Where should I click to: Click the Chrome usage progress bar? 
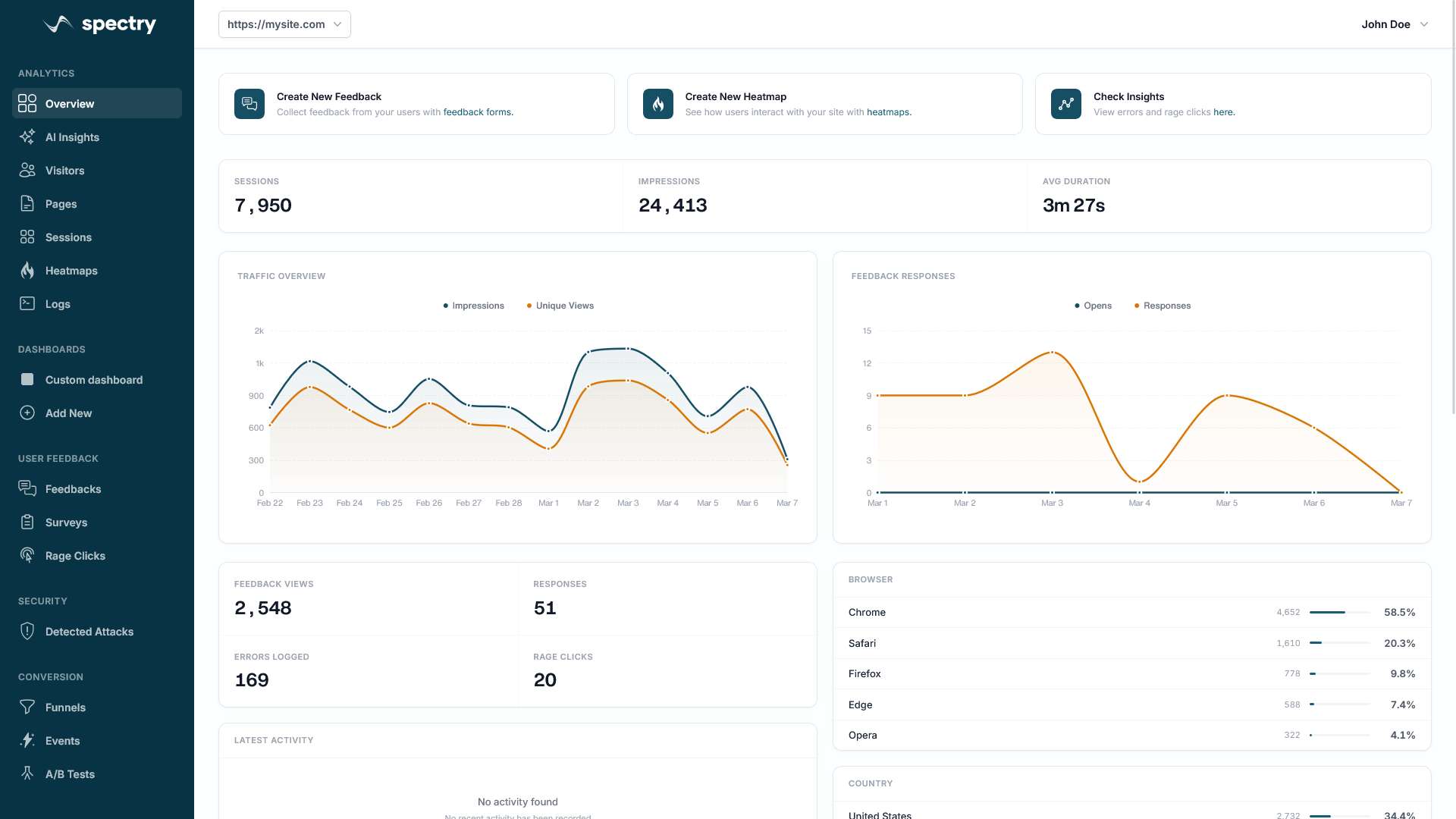pos(1339,612)
